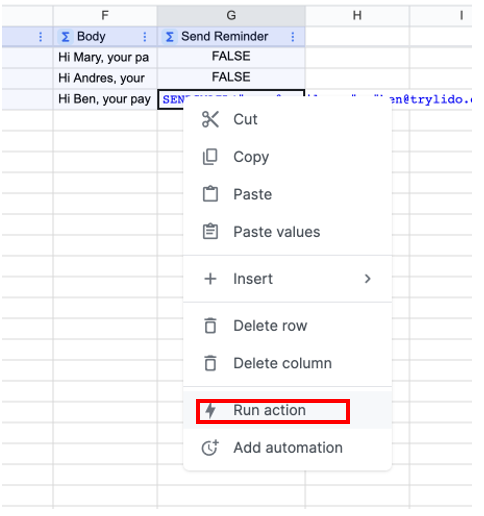Click the Paste clipboard icon
The width and height of the screenshot is (484, 516).
pyautogui.click(x=210, y=194)
